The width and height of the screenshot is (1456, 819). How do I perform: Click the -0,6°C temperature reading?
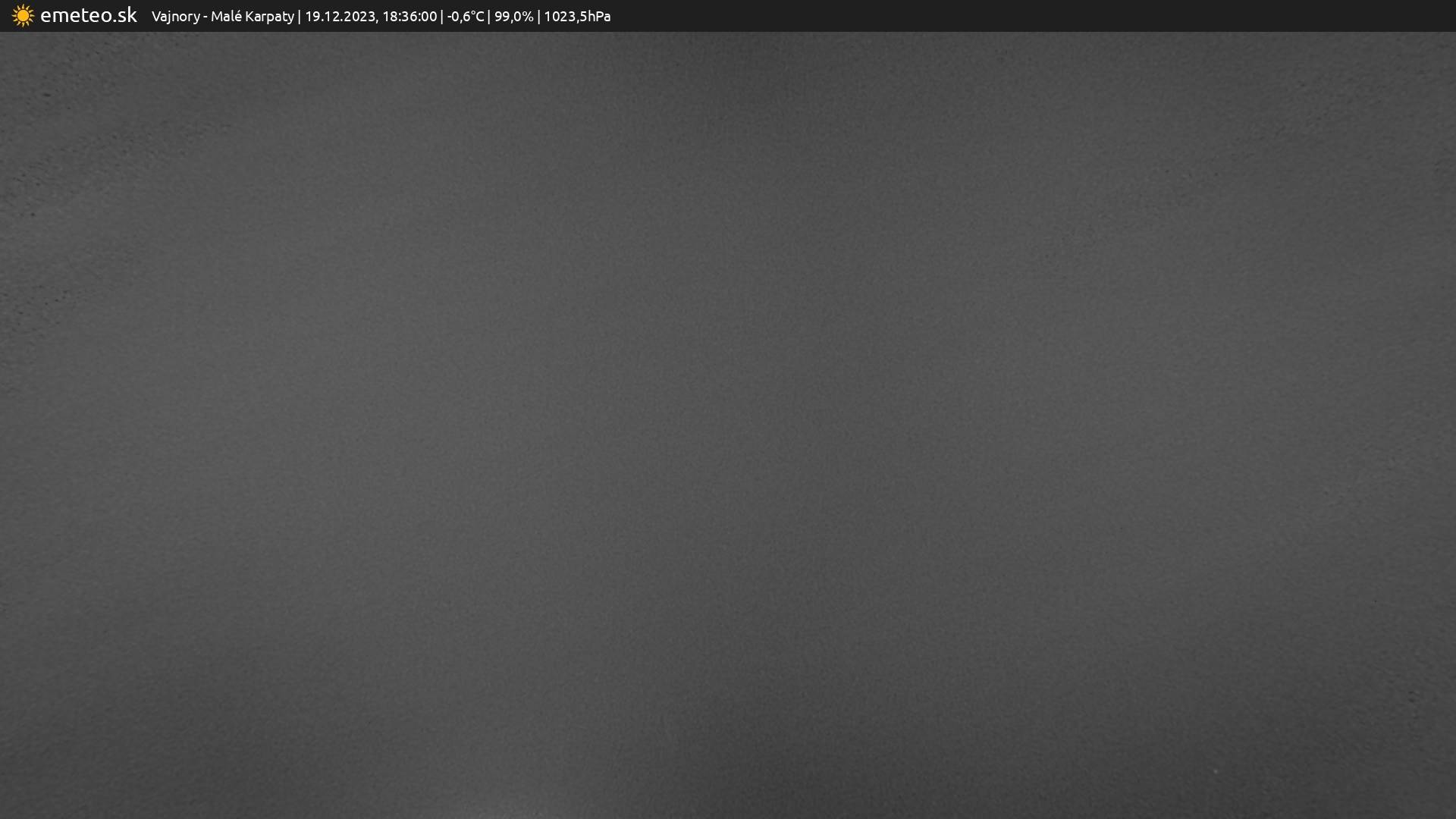click(x=465, y=16)
